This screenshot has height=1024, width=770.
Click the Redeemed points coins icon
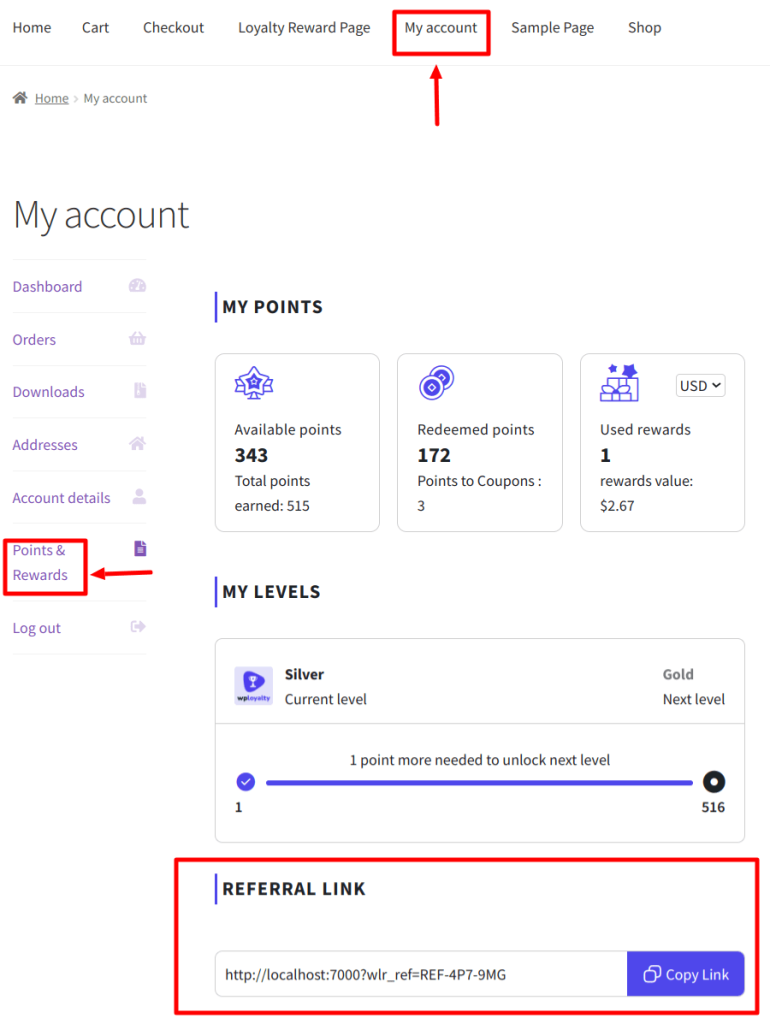(x=436, y=383)
